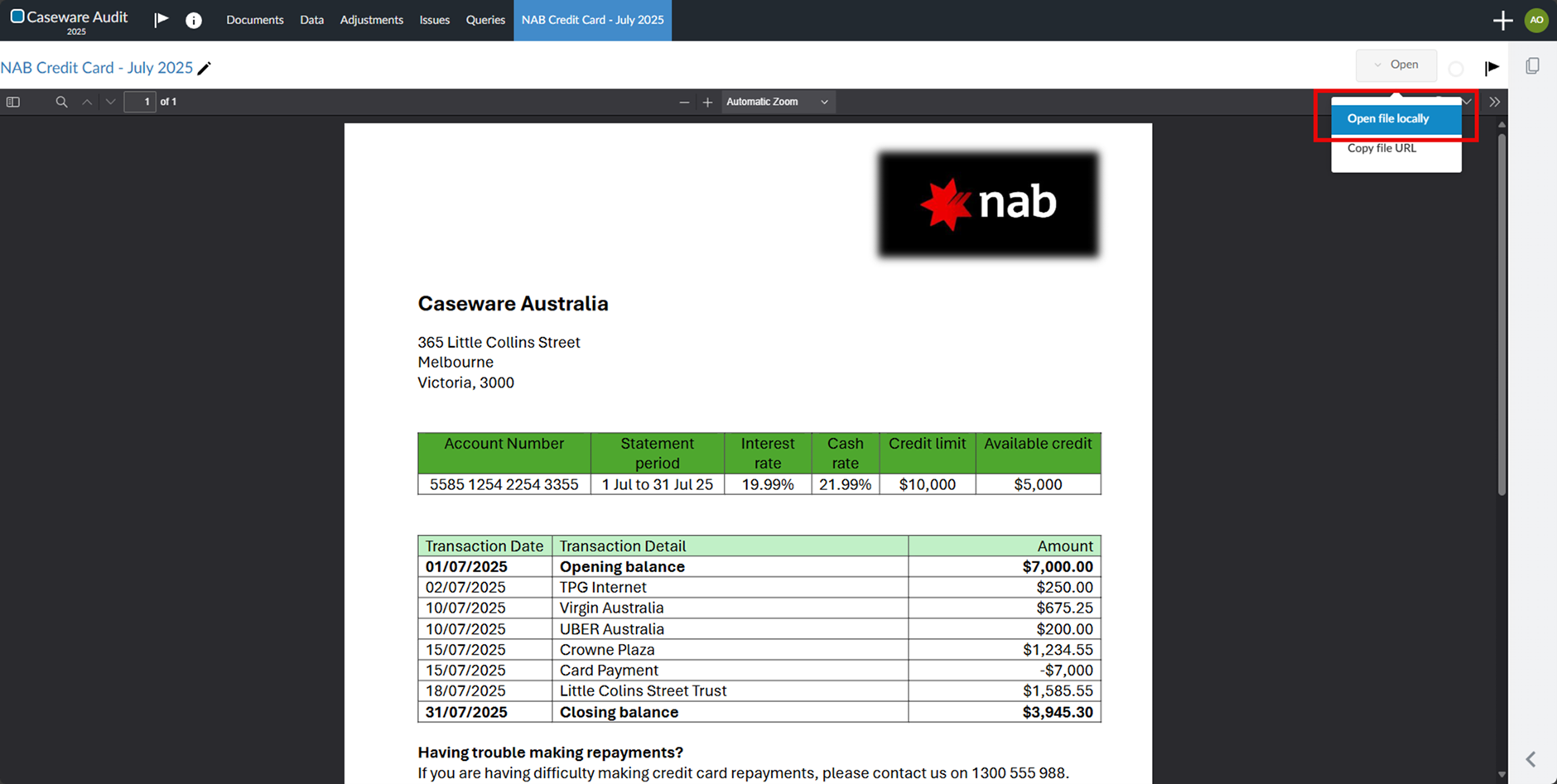Click the NAB Credit Card - July 2025 title
Viewport: 1557px width, 784px height.
tap(97, 68)
